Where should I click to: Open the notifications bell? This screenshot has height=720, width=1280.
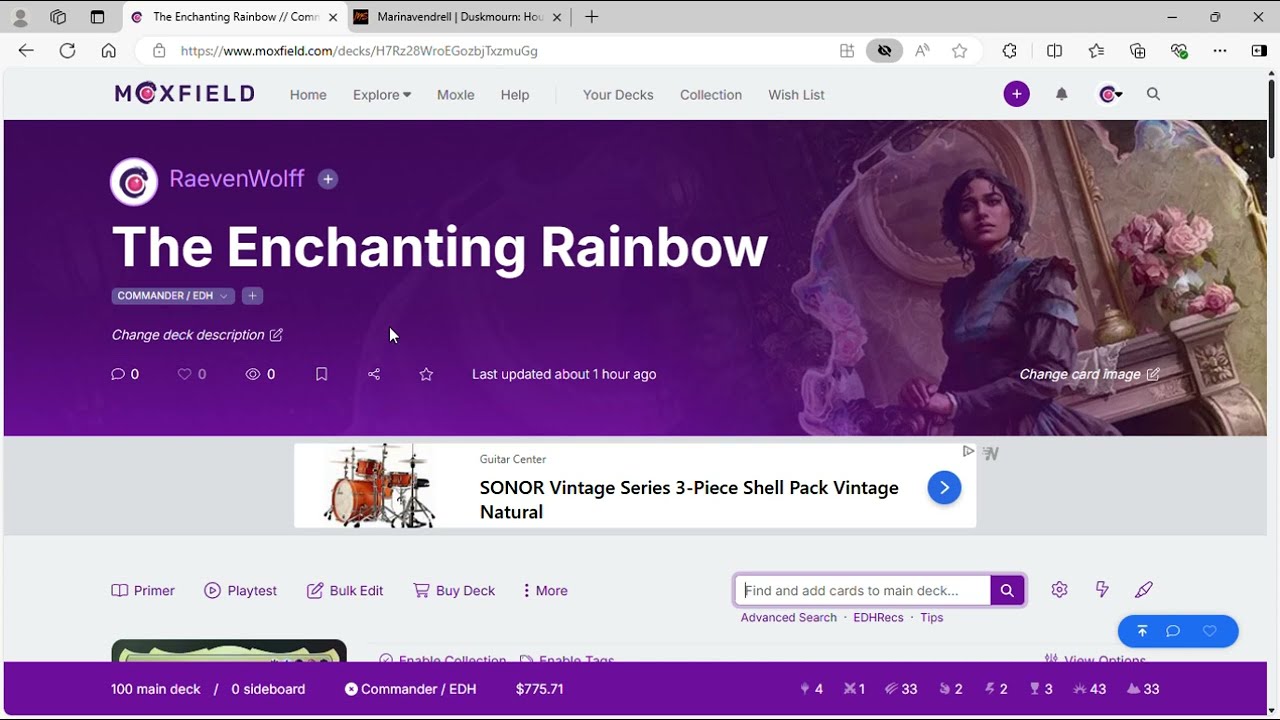point(1062,94)
